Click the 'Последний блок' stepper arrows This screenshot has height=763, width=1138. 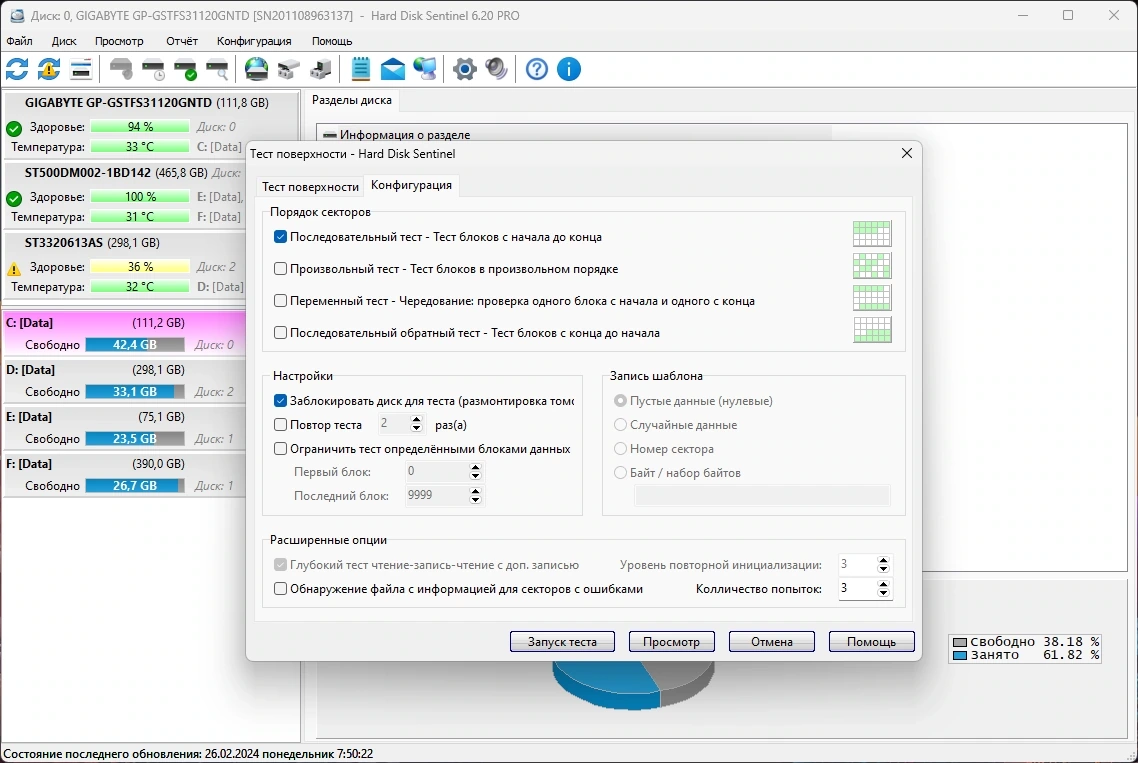point(475,496)
